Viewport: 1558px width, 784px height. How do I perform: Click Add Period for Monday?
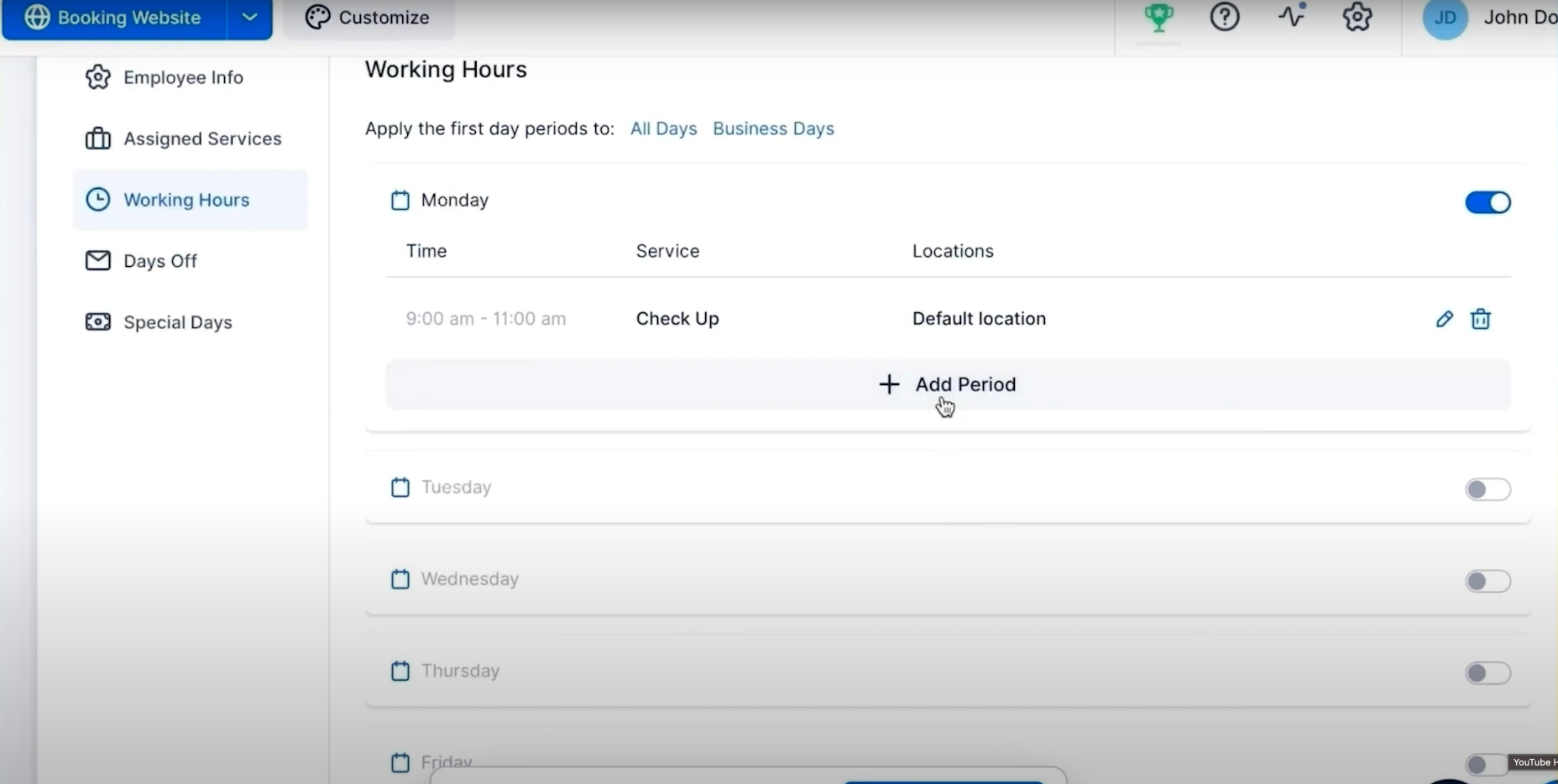pos(947,384)
